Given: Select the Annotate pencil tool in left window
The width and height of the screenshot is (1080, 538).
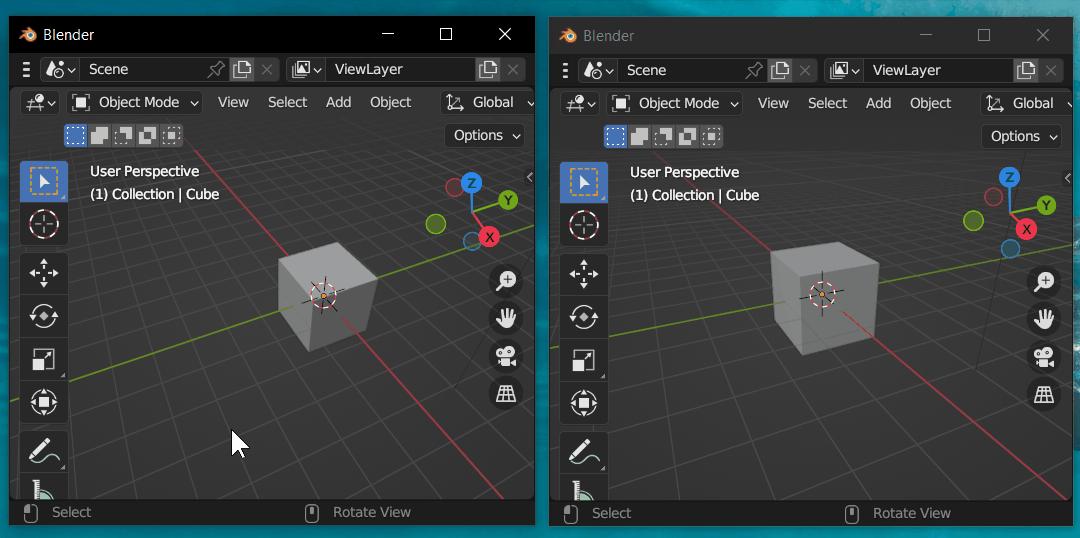Looking at the screenshot, I should tap(44, 451).
